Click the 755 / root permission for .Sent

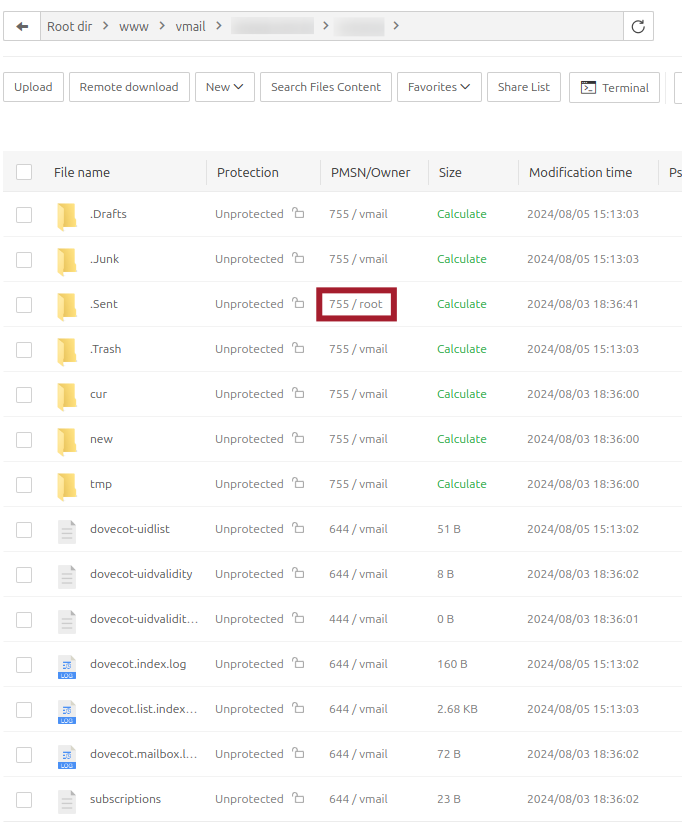tap(356, 304)
